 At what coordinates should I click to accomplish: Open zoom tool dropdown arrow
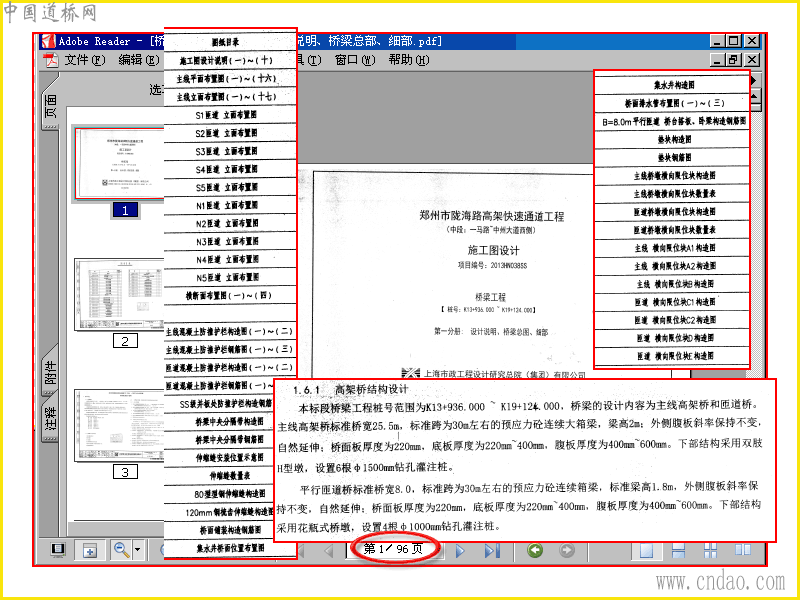click(138, 550)
